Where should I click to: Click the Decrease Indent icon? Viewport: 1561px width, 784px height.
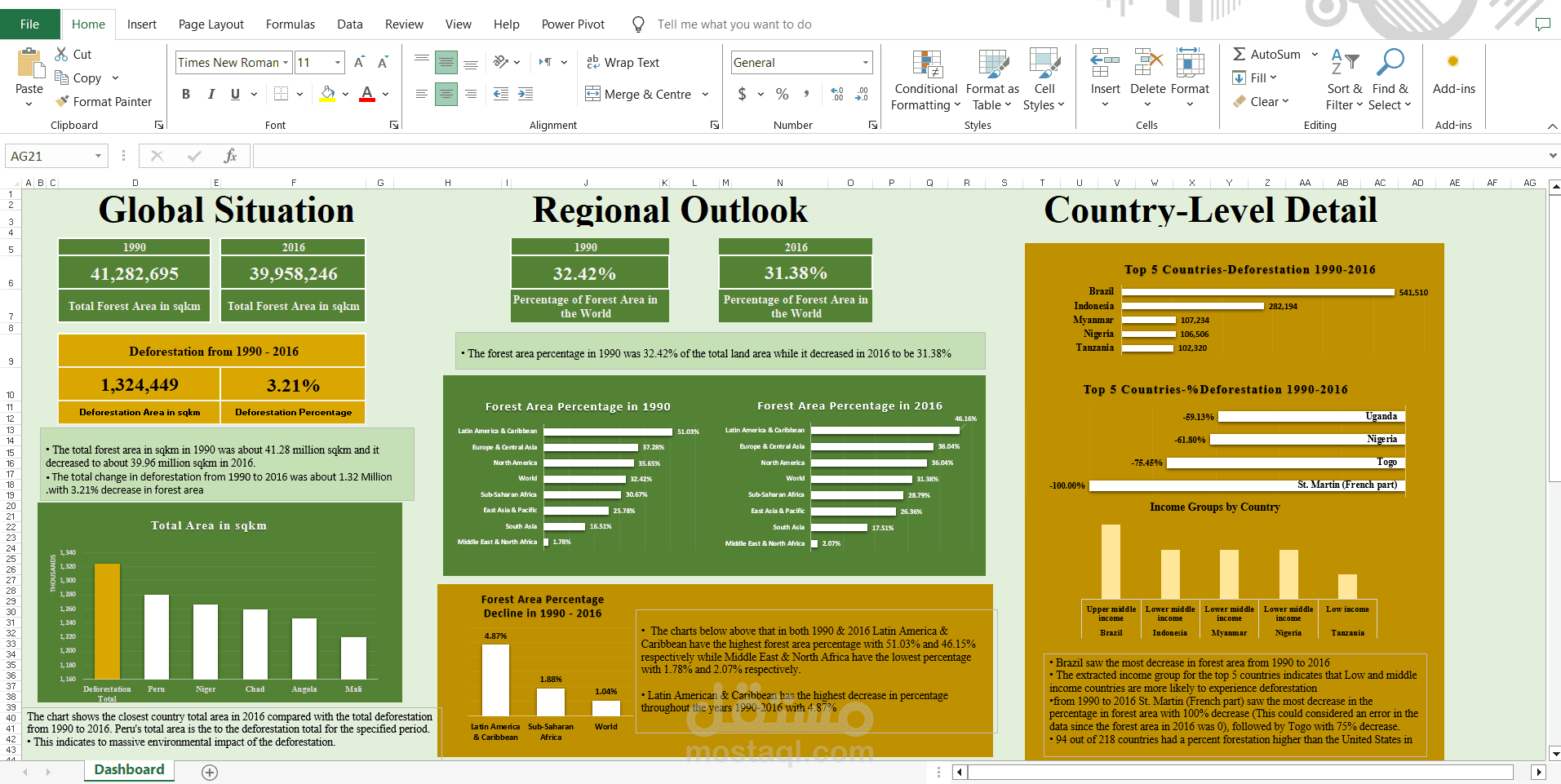point(501,94)
